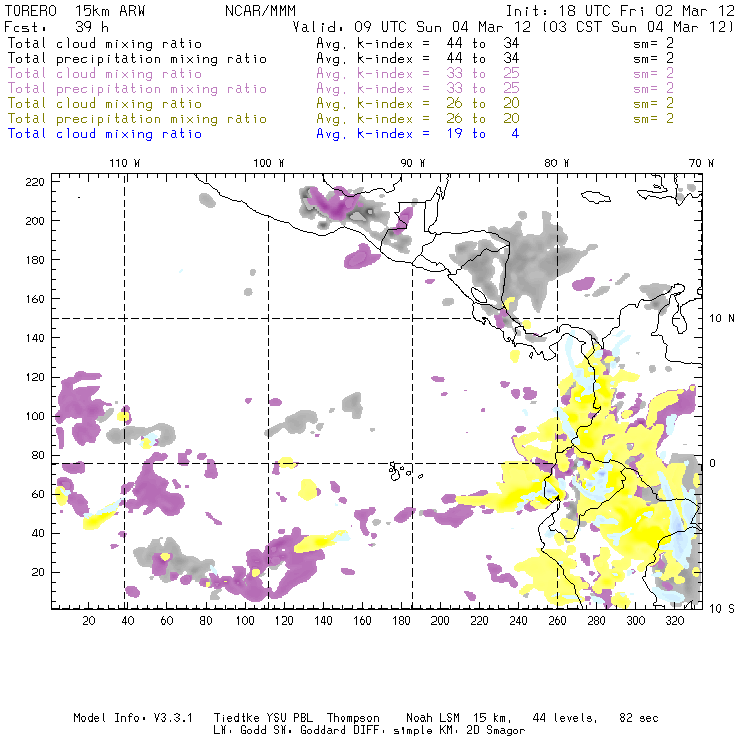The width and height of the screenshot is (740, 740).
Task: Click the "Valid: 09 UTC Sun 04 Mar 12" text
Action: point(412,27)
